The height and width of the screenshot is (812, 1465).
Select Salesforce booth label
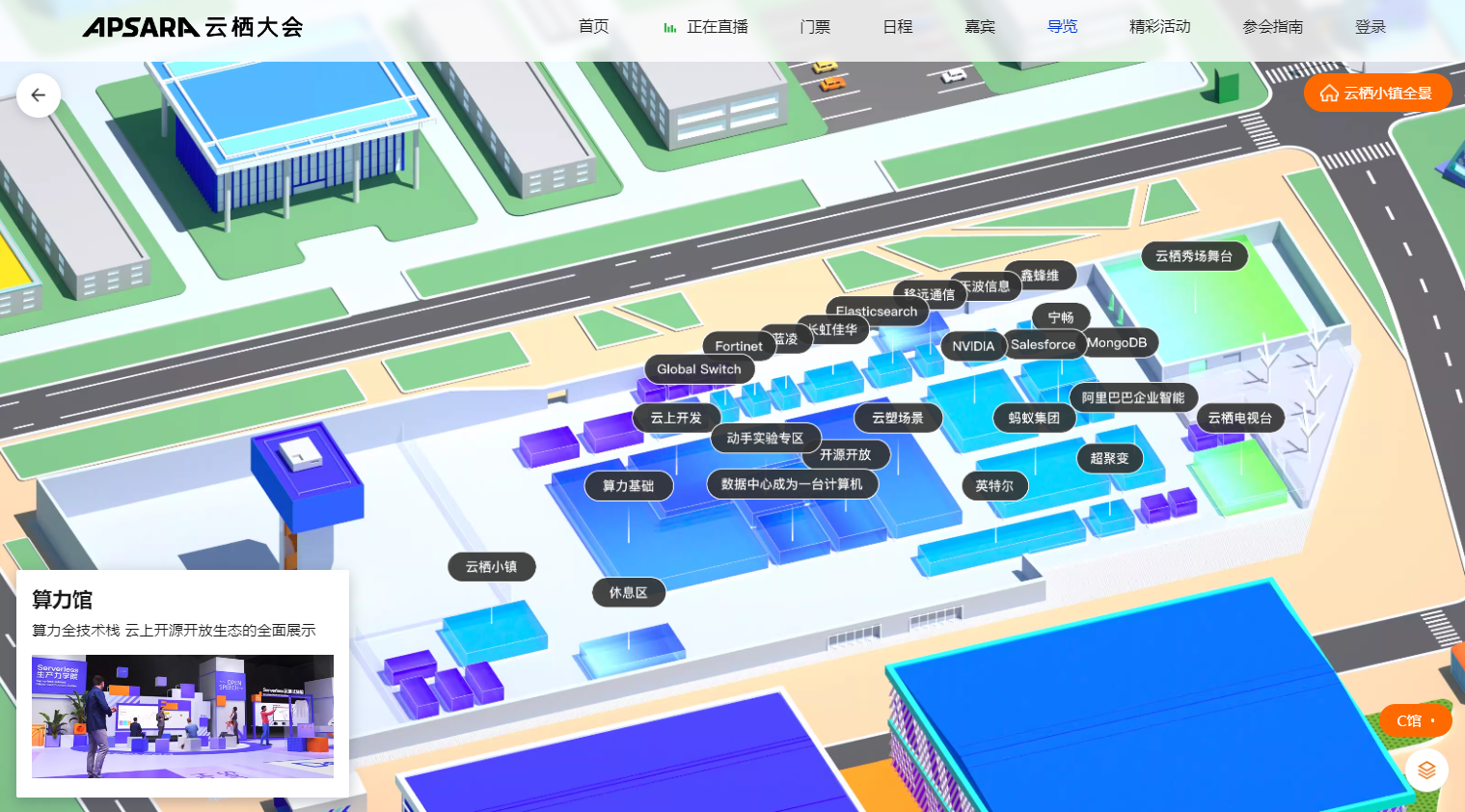pyautogui.click(x=1044, y=344)
